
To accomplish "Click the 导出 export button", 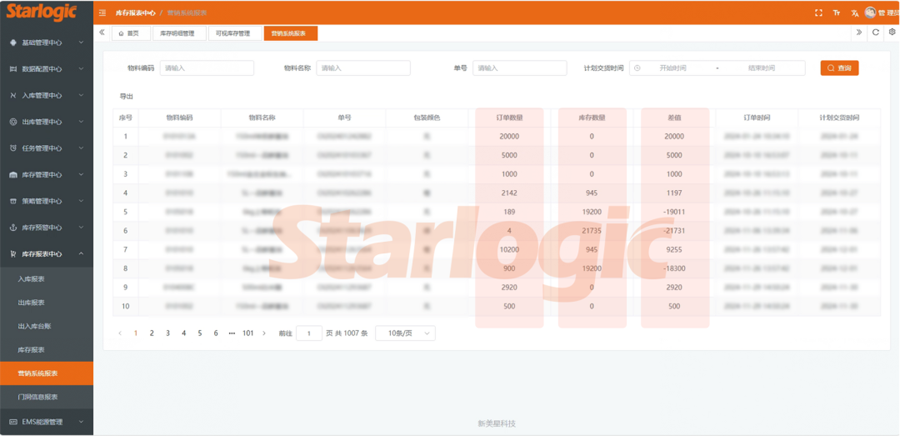I will pyautogui.click(x=126, y=96).
